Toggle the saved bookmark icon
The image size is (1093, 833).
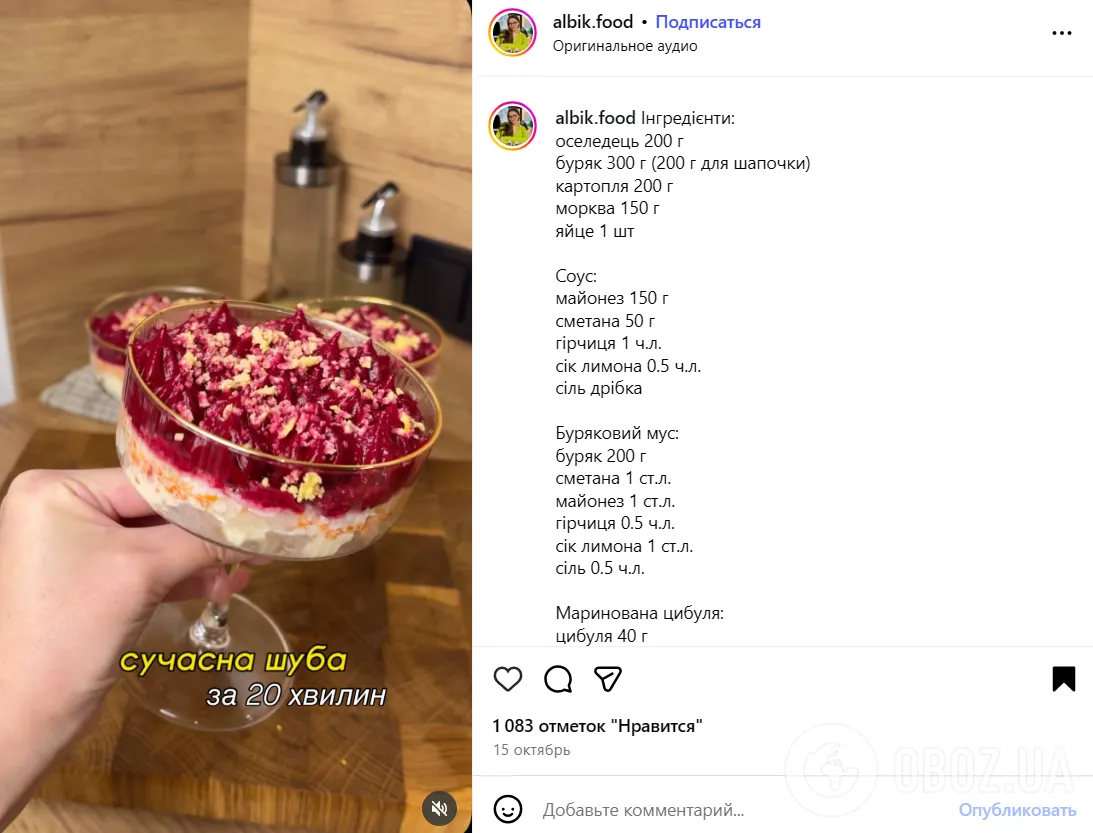(x=1064, y=679)
